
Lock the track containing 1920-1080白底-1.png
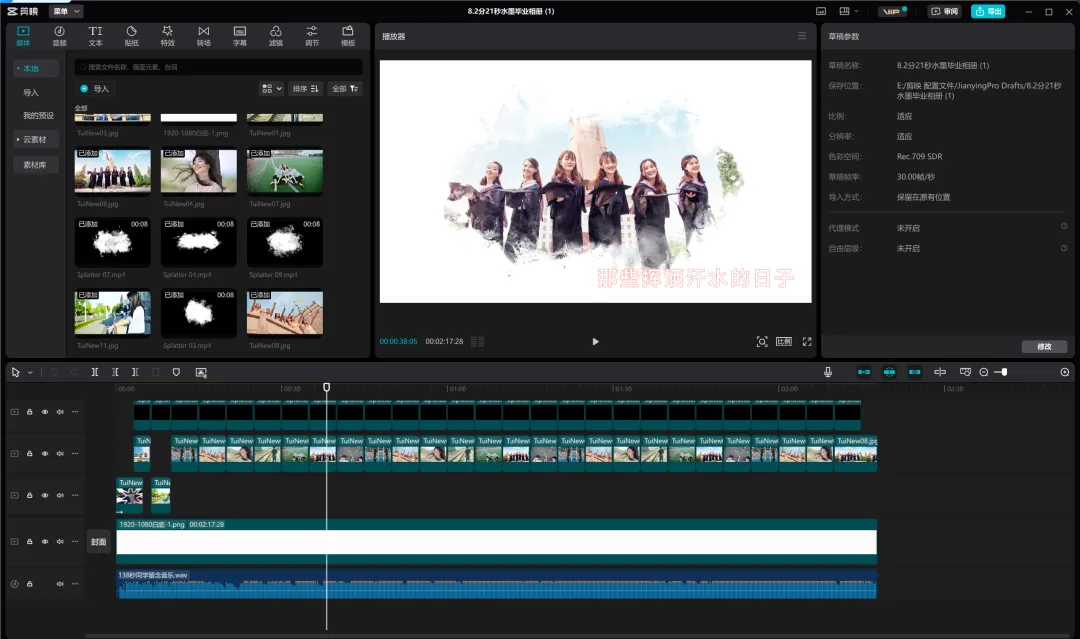(x=30, y=542)
